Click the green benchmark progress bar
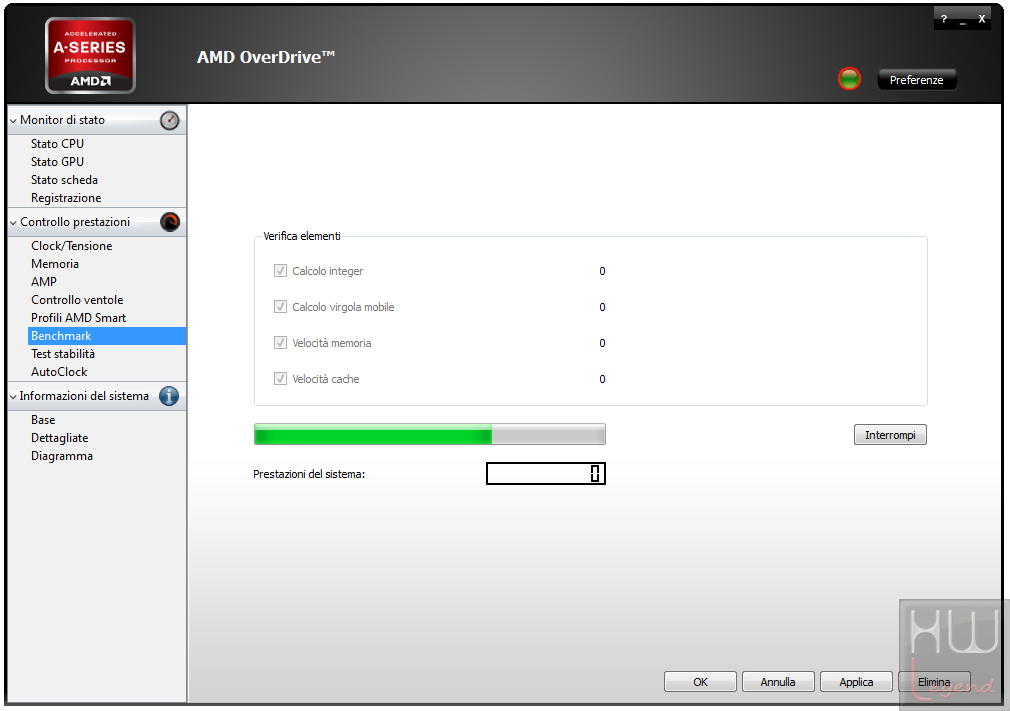 (x=430, y=435)
